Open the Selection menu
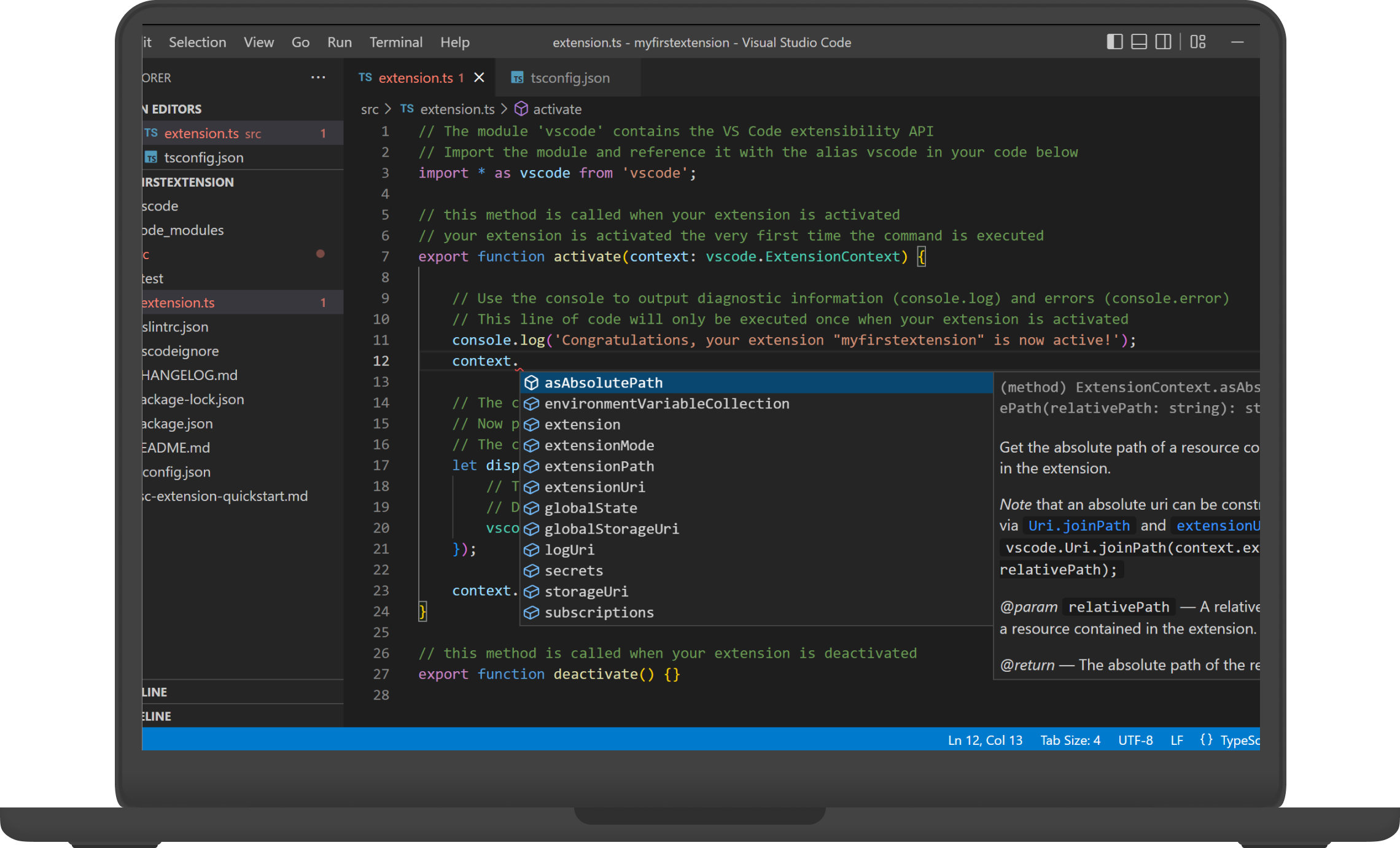Screen dimensions: 1400x848 click(198, 42)
